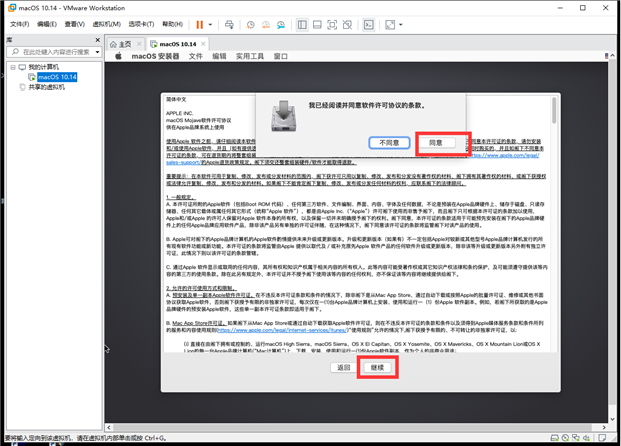
Task: Open the sales-support link
Action: coord(183,162)
